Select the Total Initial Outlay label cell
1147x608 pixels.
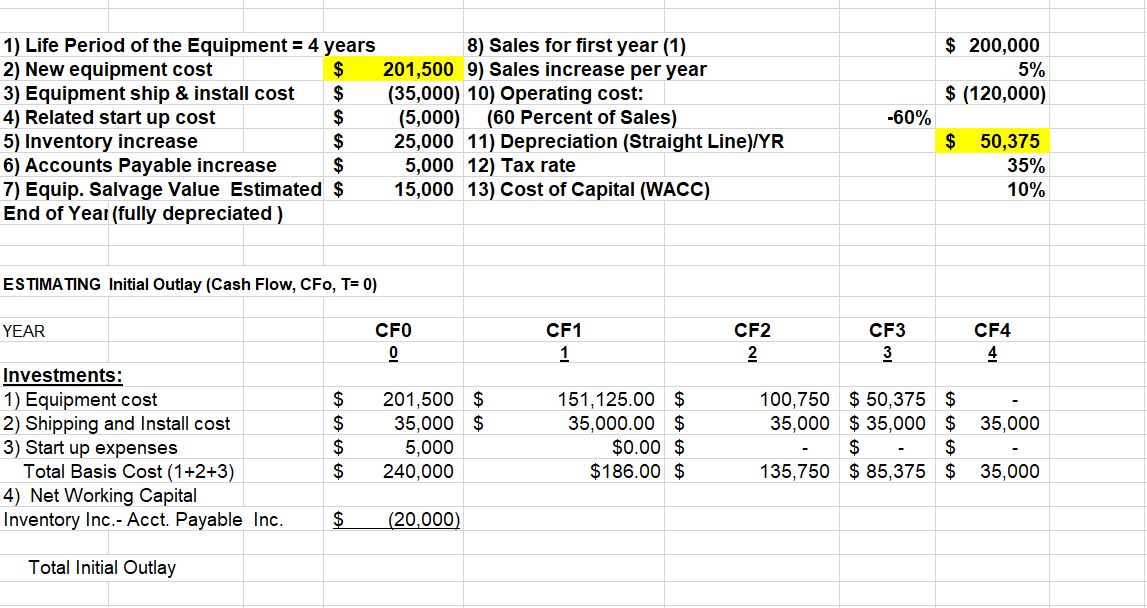click(x=100, y=567)
